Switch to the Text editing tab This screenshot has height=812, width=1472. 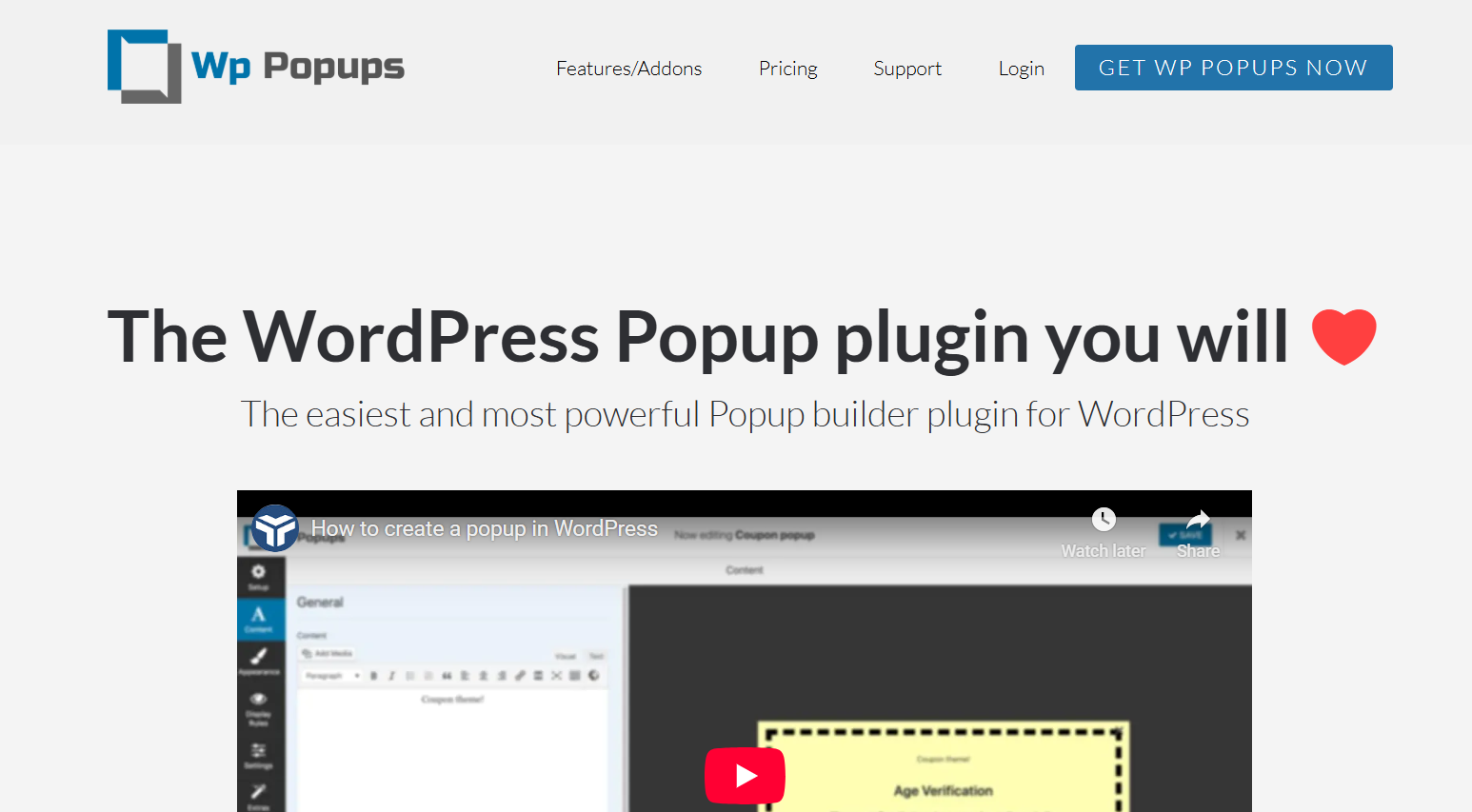(596, 656)
